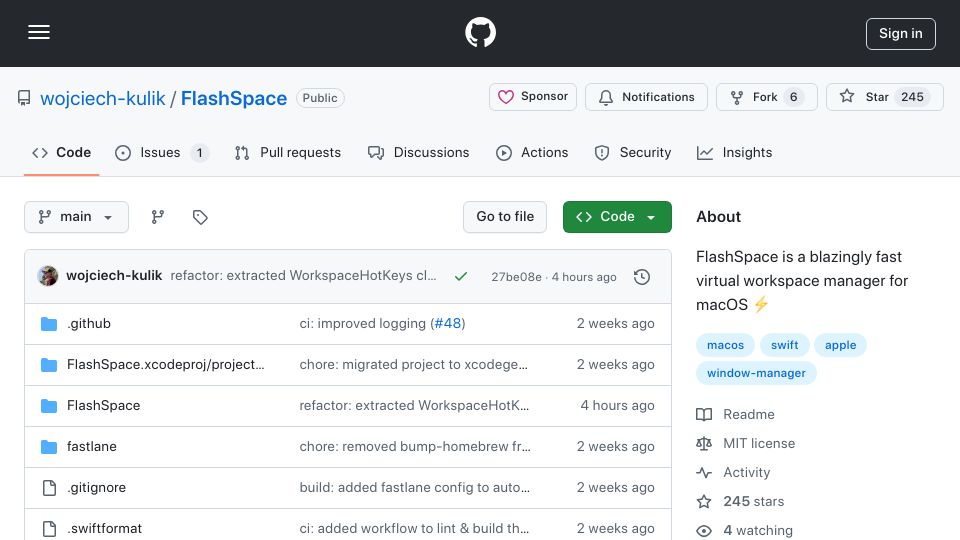Open wojciech-kulik owner profile link
960x540 pixels.
[103, 98]
